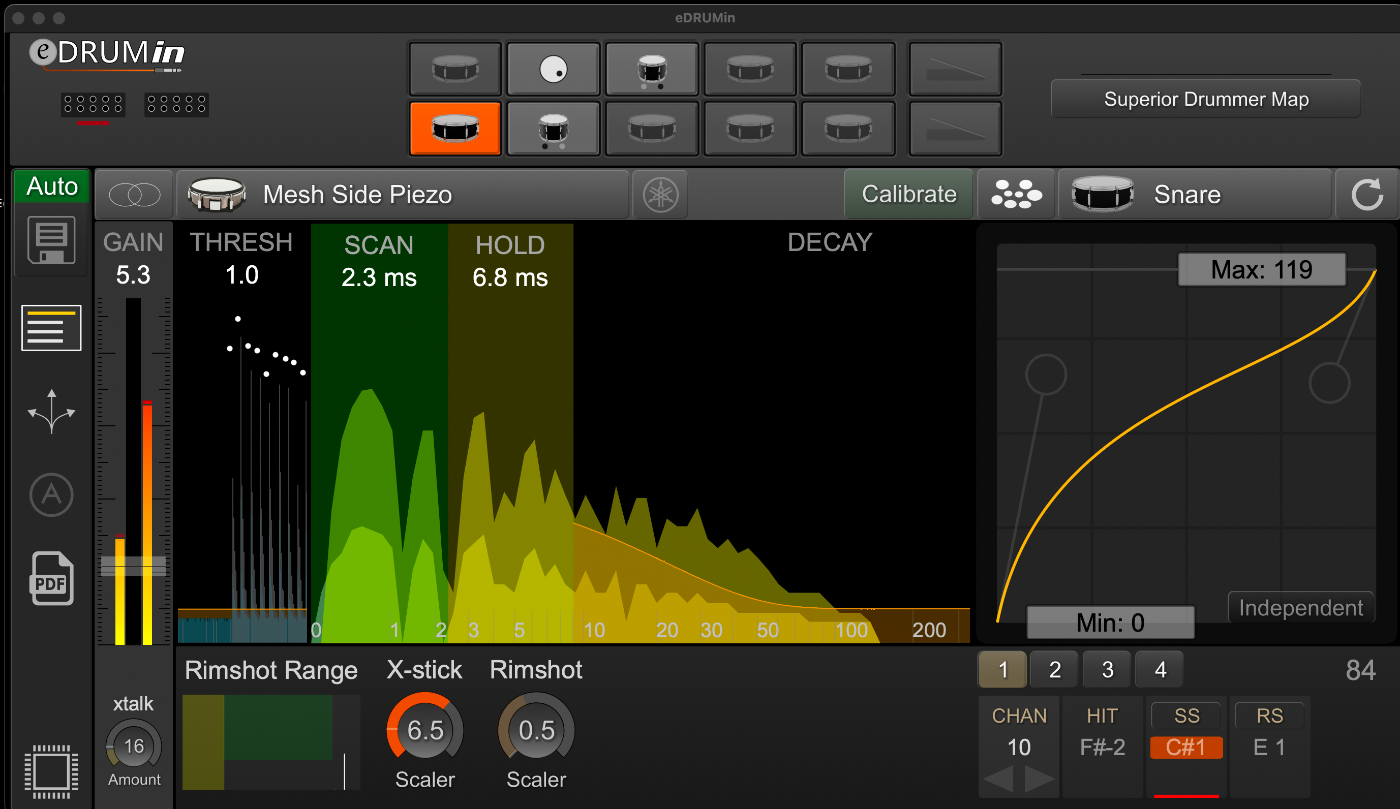Select the second device connector icon

pos(176,104)
